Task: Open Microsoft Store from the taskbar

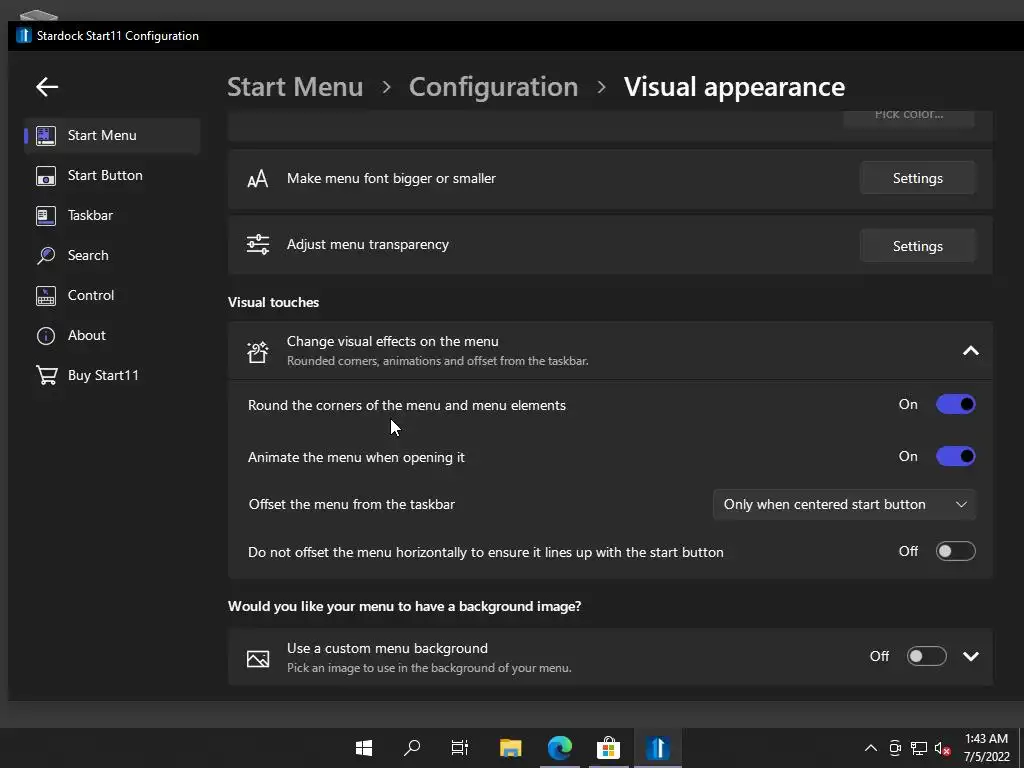Action: [x=608, y=748]
